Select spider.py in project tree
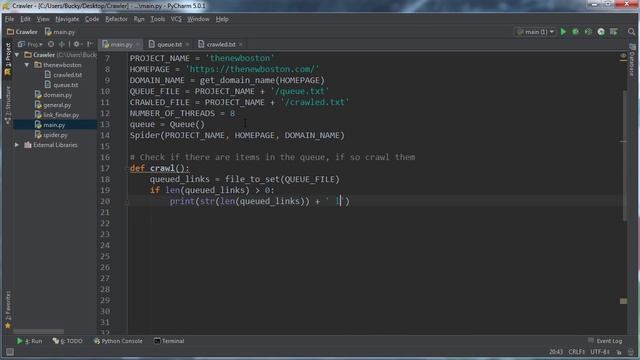 51,135
